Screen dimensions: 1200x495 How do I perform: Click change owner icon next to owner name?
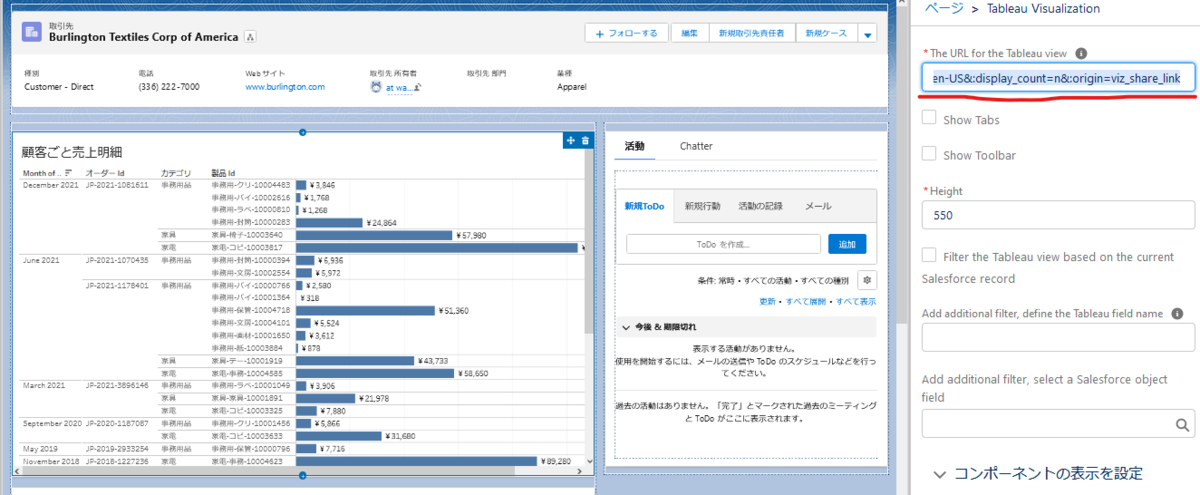[x=419, y=87]
